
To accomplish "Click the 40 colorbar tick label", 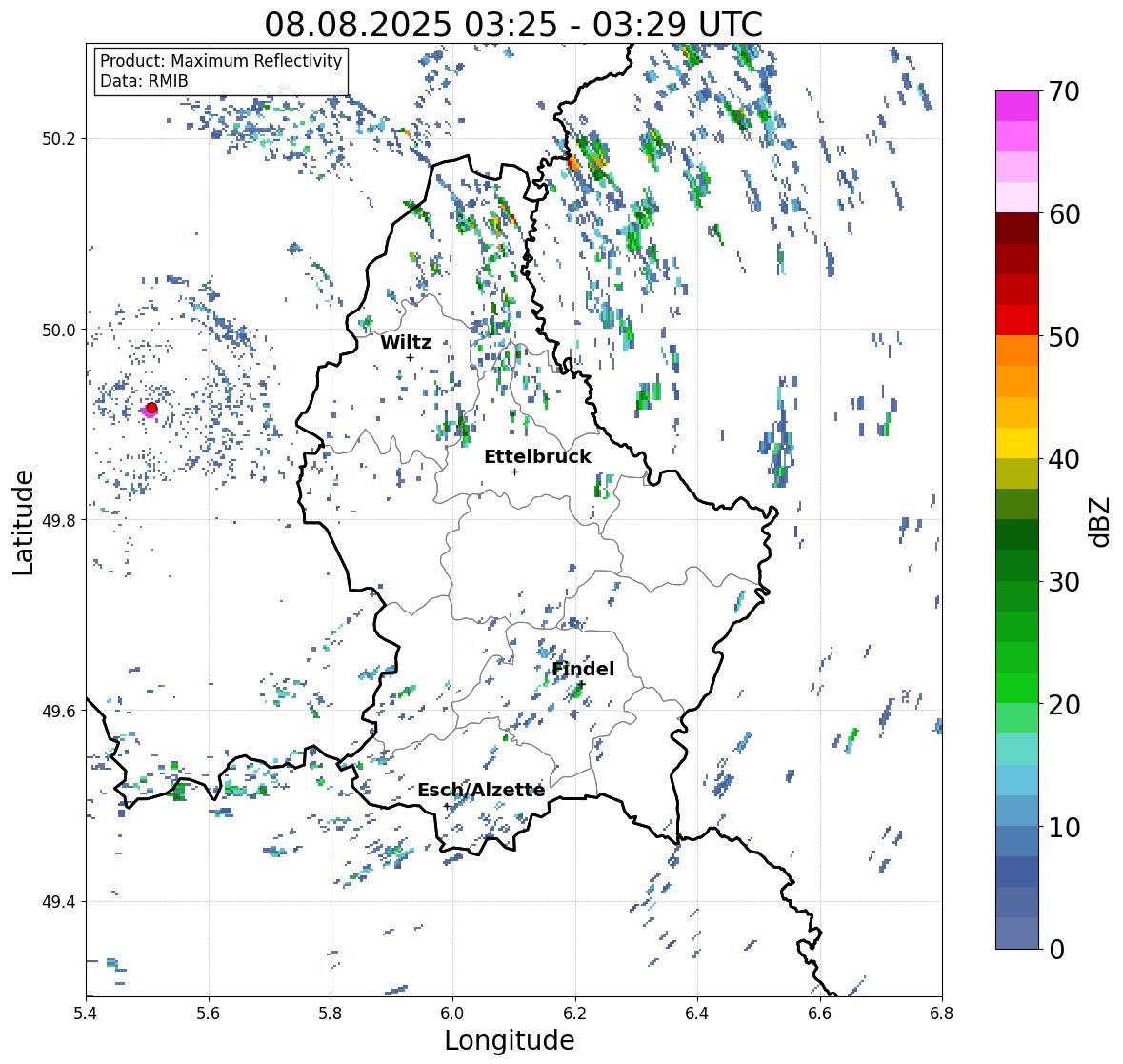I will coord(1064,459).
